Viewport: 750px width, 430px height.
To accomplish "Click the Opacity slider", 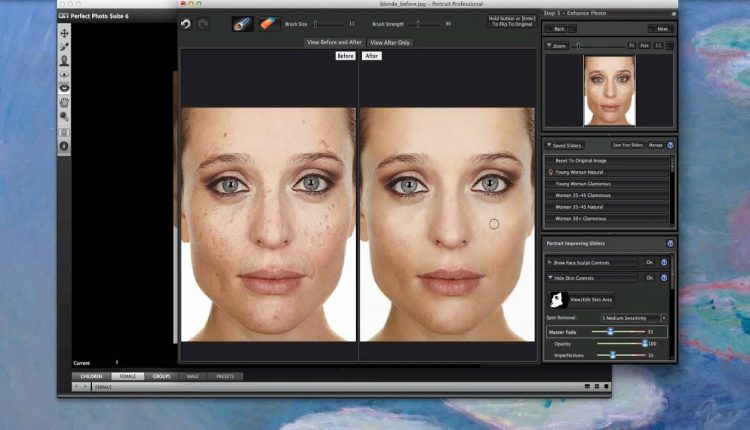I will pyautogui.click(x=621, y=343).
